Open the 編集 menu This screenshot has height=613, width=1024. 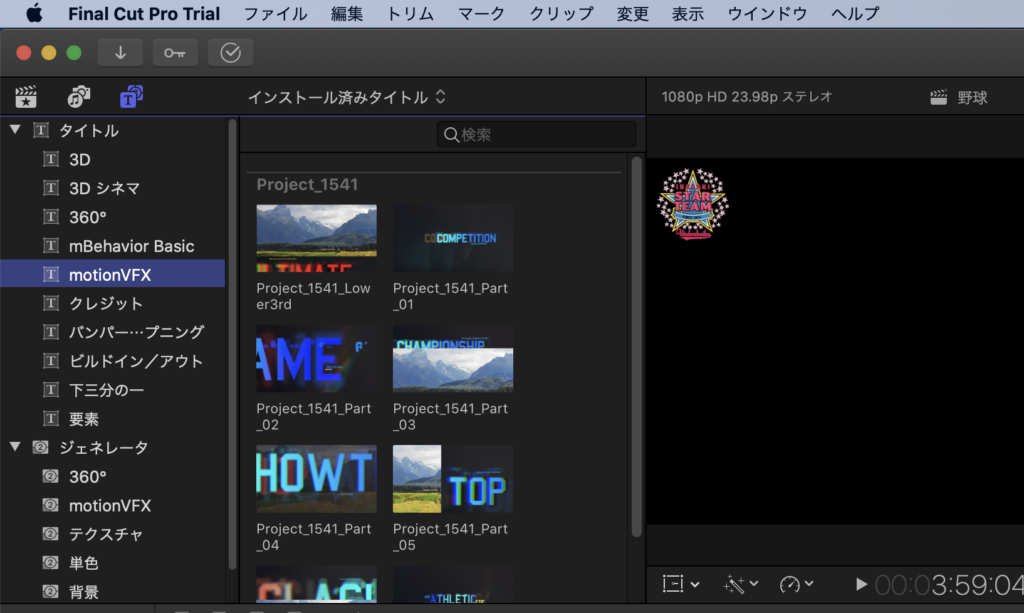point(347,14)
